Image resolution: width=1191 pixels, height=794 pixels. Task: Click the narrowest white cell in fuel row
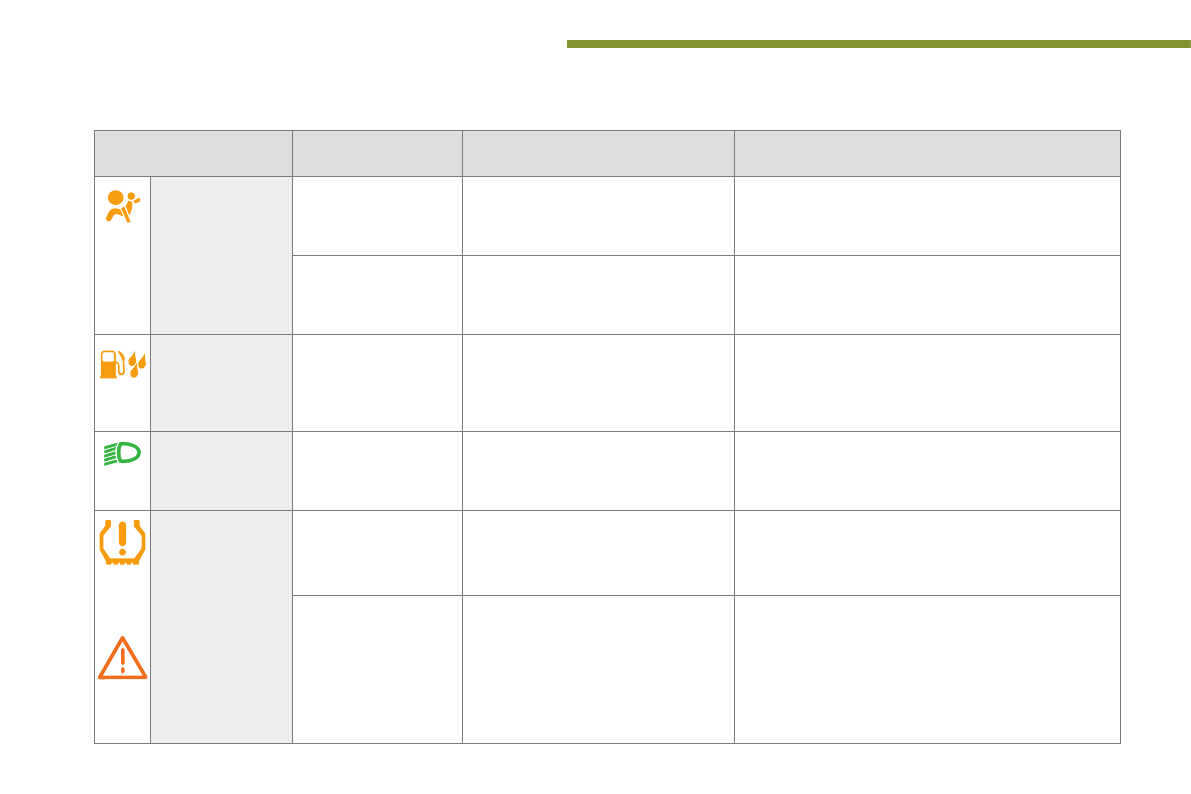click(377, 383)
